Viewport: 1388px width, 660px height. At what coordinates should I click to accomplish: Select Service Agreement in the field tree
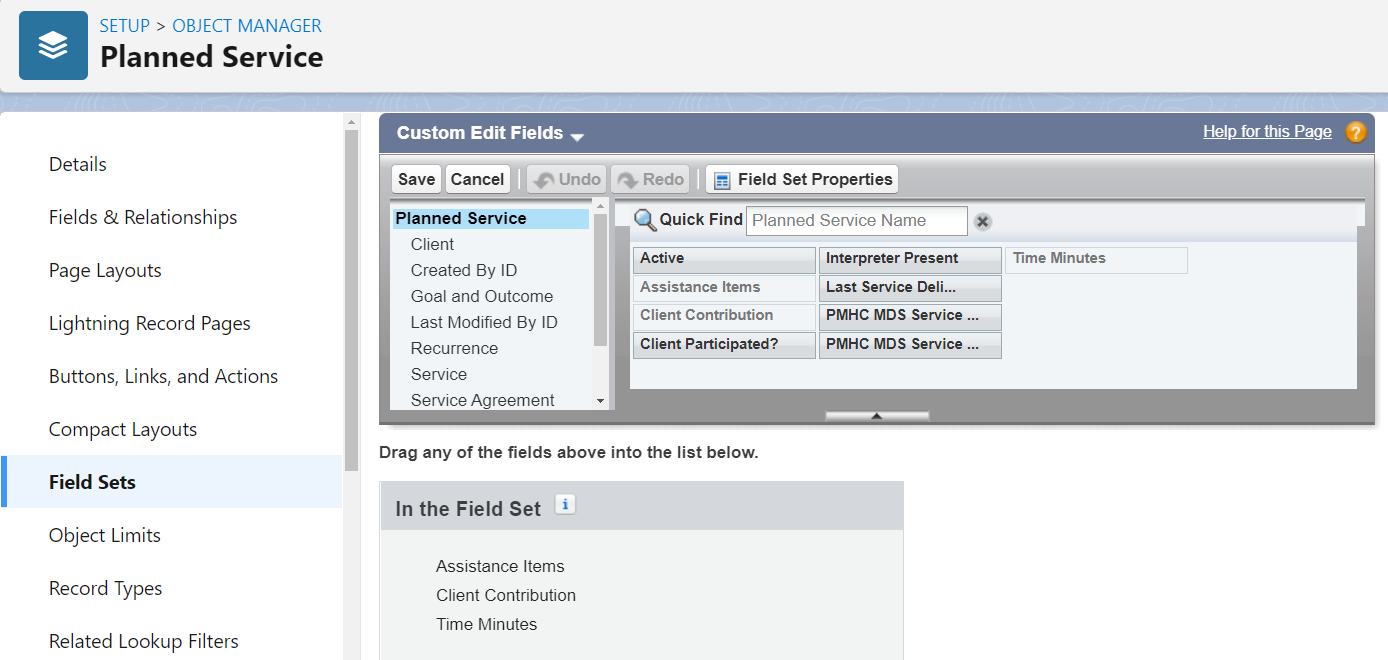point(482,400)
